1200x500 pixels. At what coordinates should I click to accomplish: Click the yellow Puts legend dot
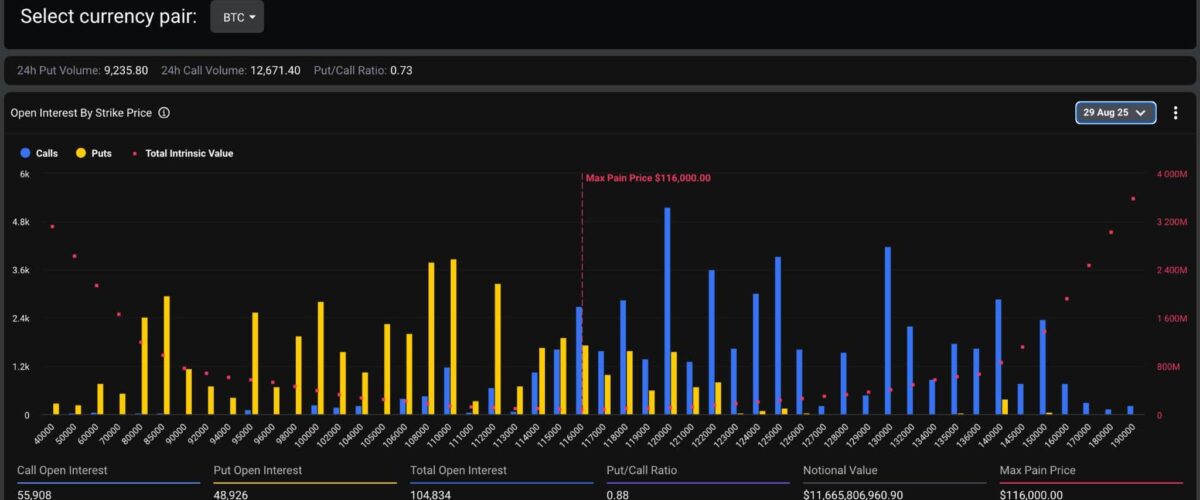click(81, 154)
